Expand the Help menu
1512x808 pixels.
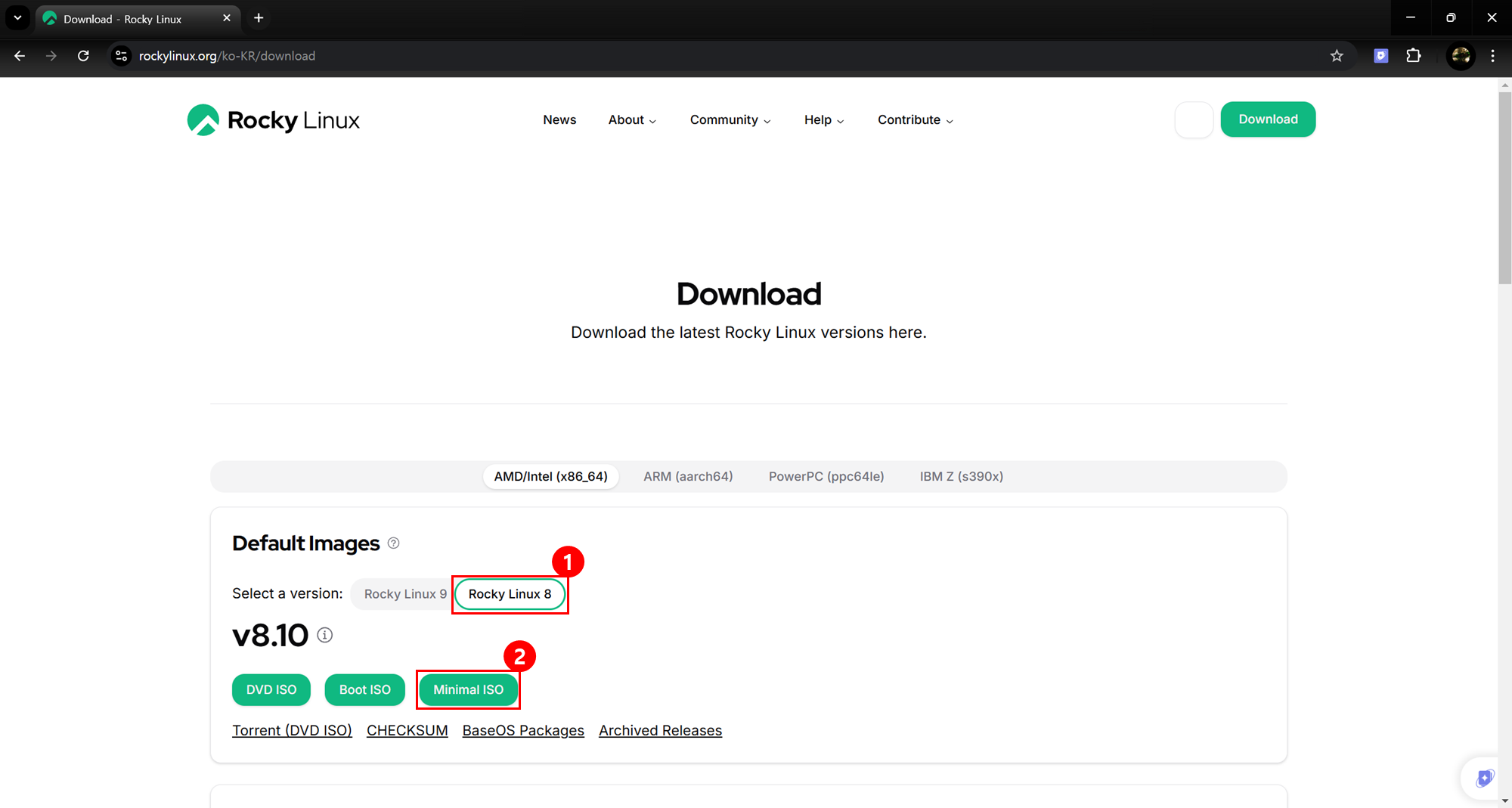point(824,120)
